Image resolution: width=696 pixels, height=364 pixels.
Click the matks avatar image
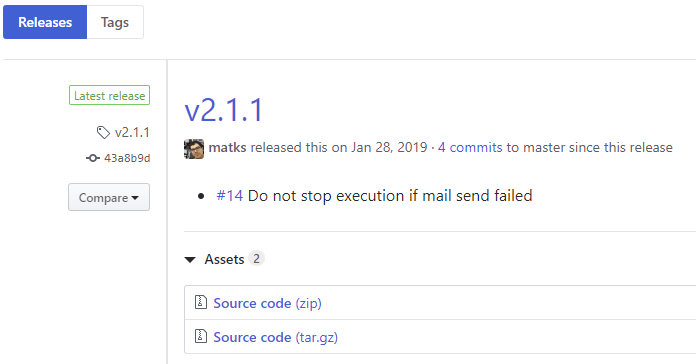pyautogui.click(x=194, y=149)
